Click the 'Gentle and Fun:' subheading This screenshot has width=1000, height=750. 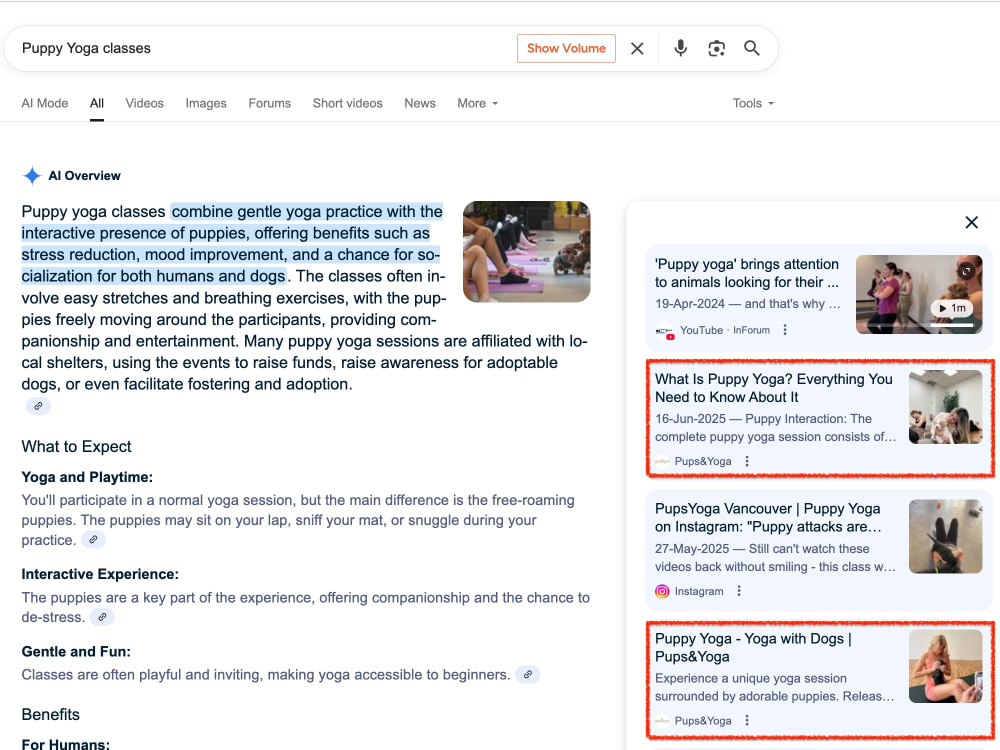(x=76, y=651)
